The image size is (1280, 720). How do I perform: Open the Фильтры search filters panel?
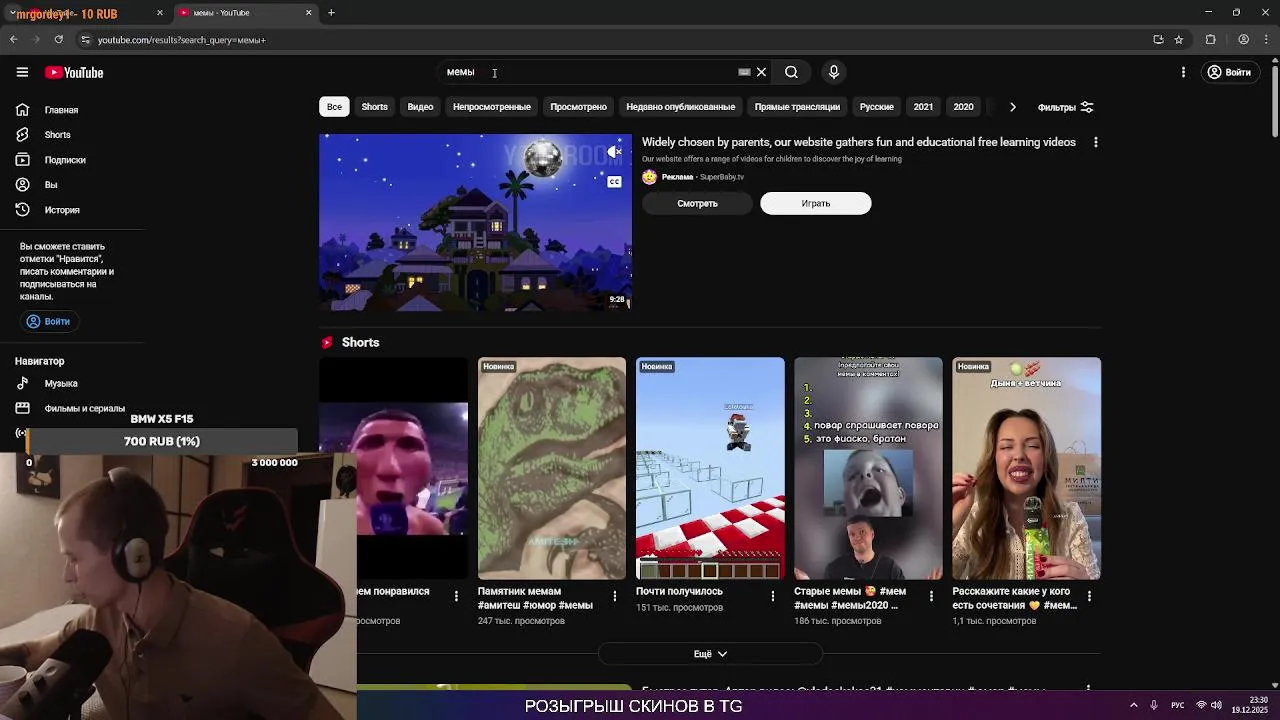1066,107
